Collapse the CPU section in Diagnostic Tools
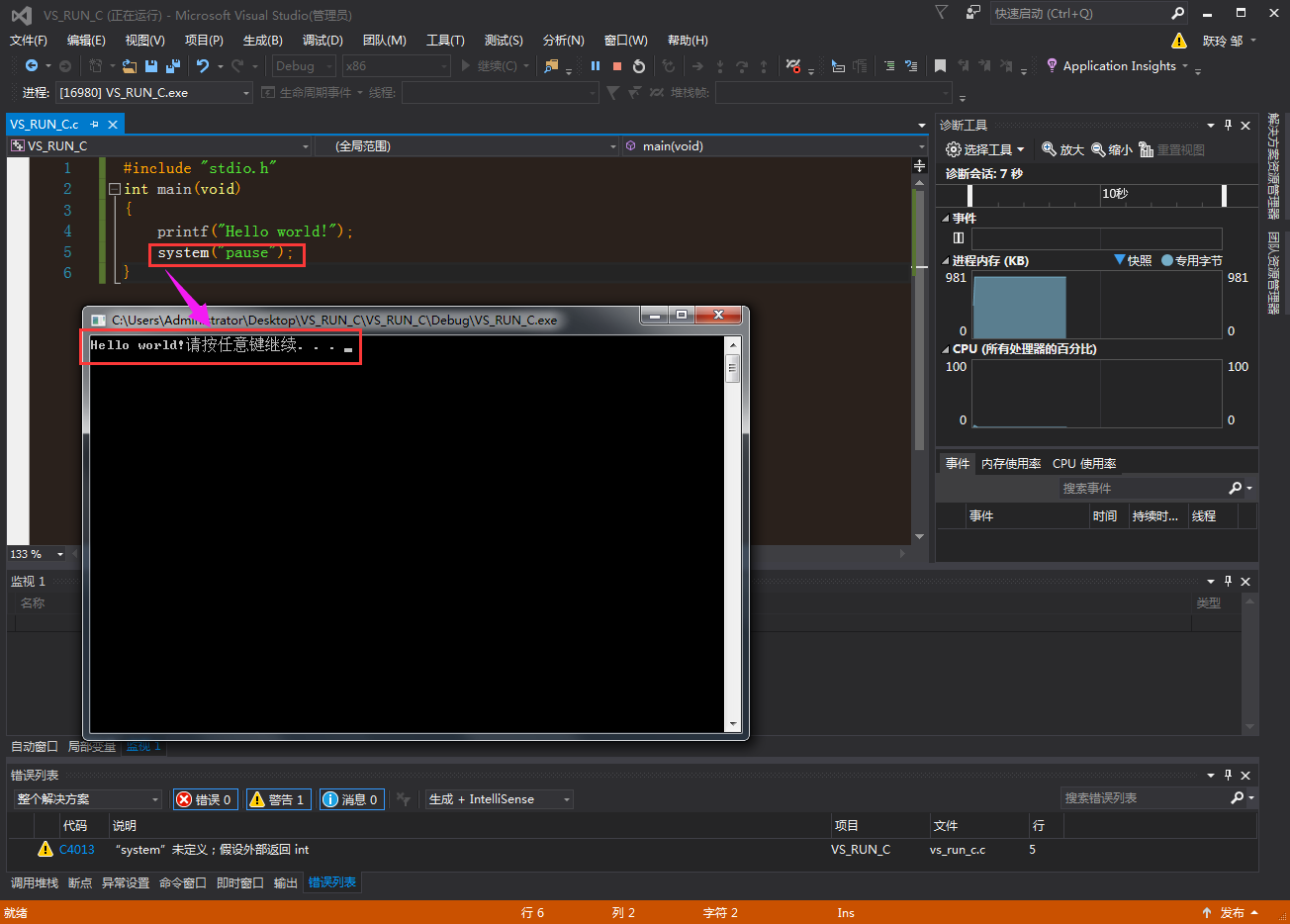1290x924 pixels. (946, 349)
